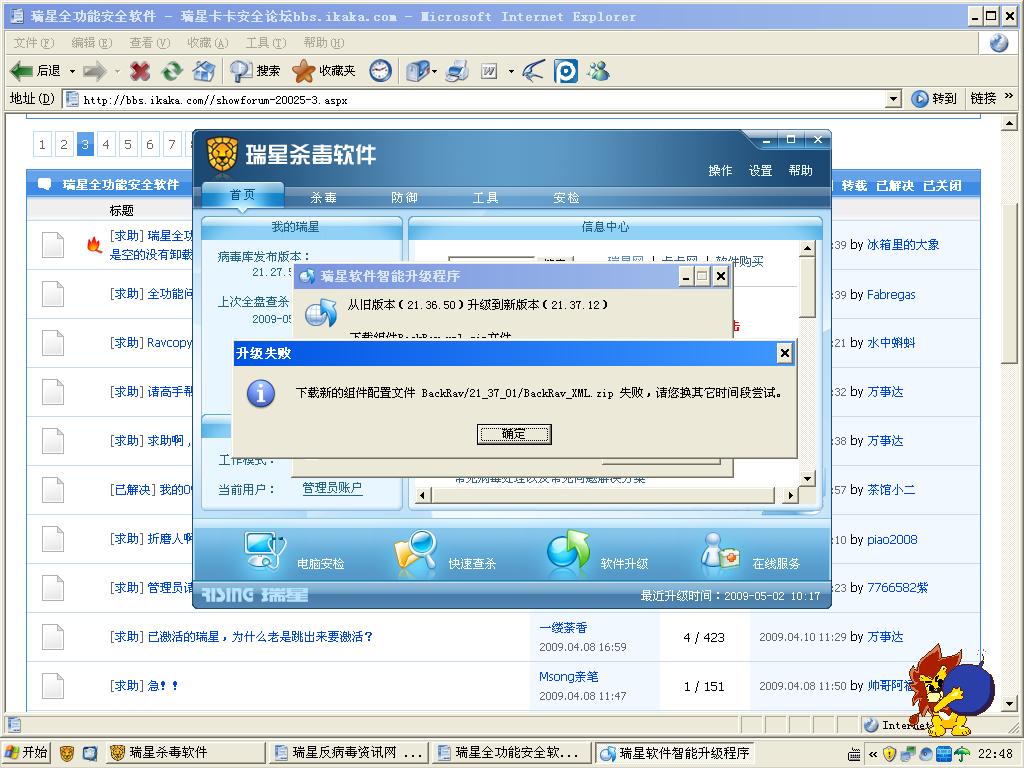Click the 管理员账户 link
Image resolution: width=1024 pixels, height=768 pixels.
coord(332,488)
